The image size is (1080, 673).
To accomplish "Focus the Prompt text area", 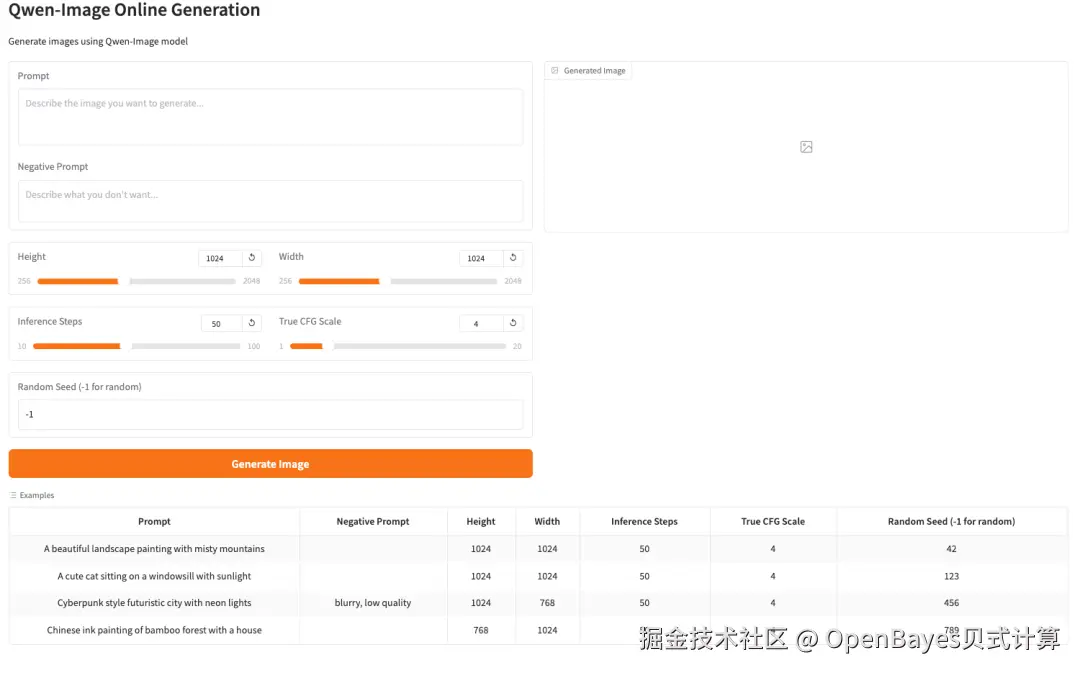I will [271, 117].
